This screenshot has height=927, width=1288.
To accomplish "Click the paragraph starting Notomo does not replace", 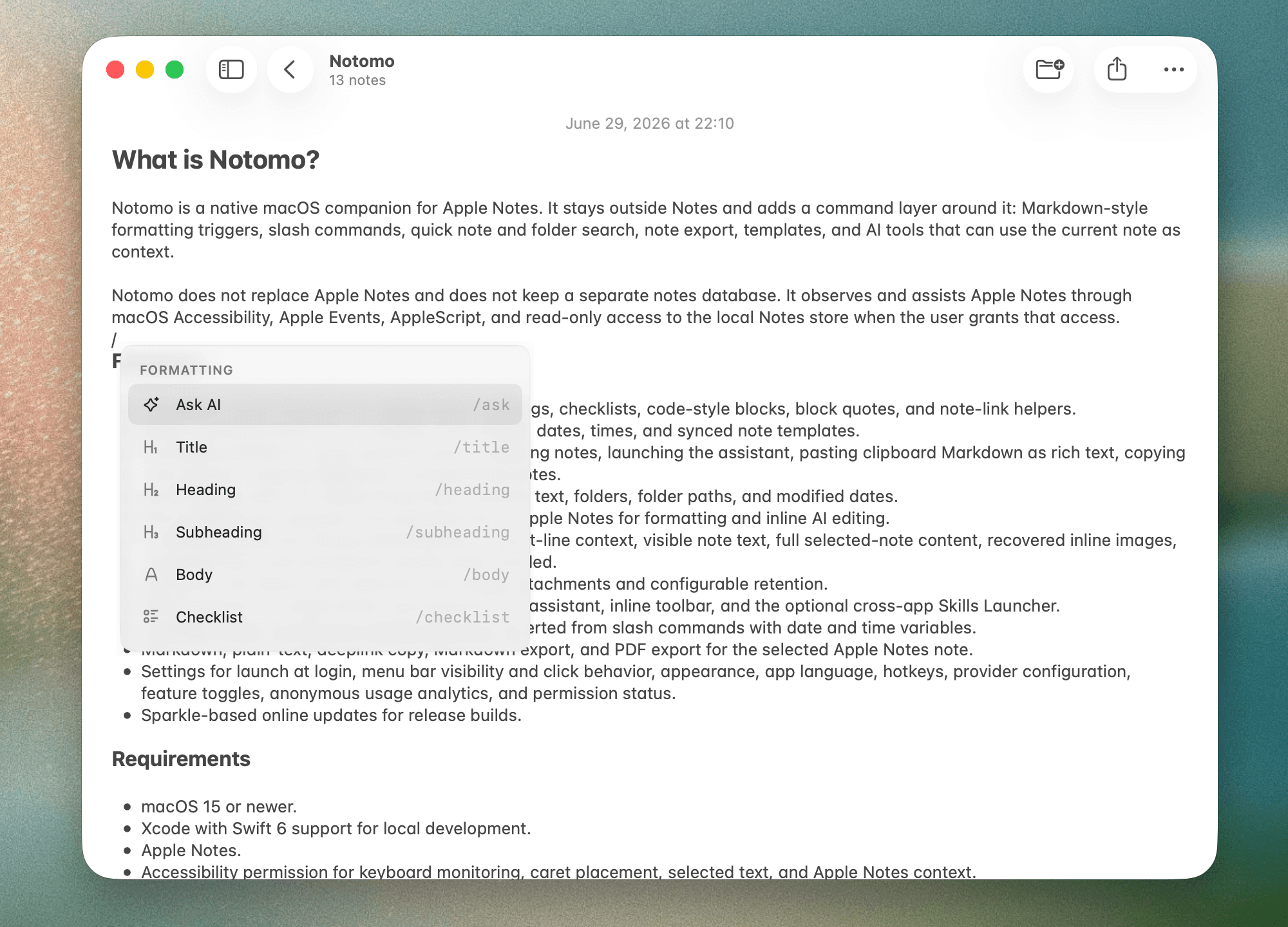I will pos(621,306).
